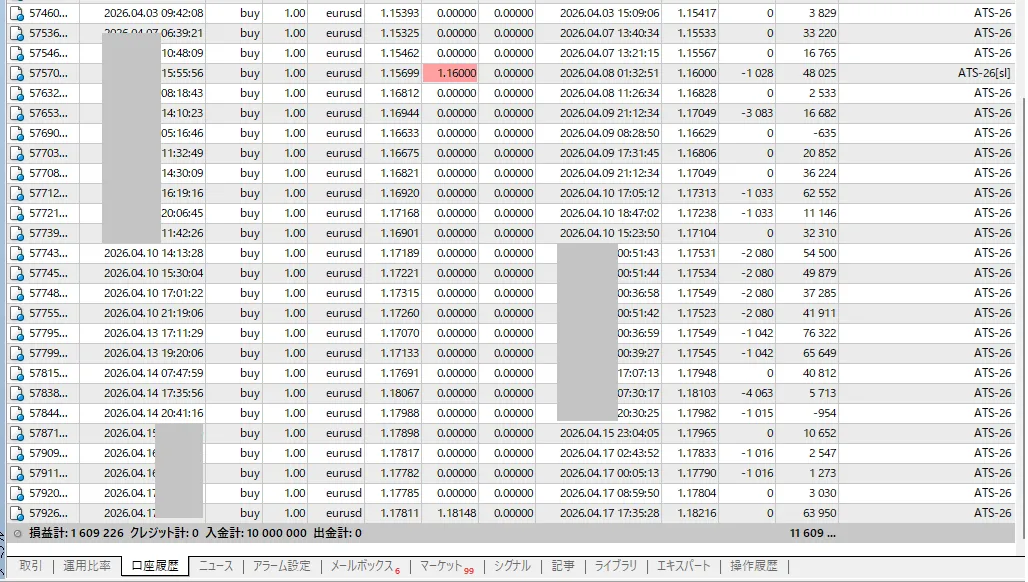Click the circle icon in the summary row
Viewport: 1028px width, 582px height.
tap(18, 534)
